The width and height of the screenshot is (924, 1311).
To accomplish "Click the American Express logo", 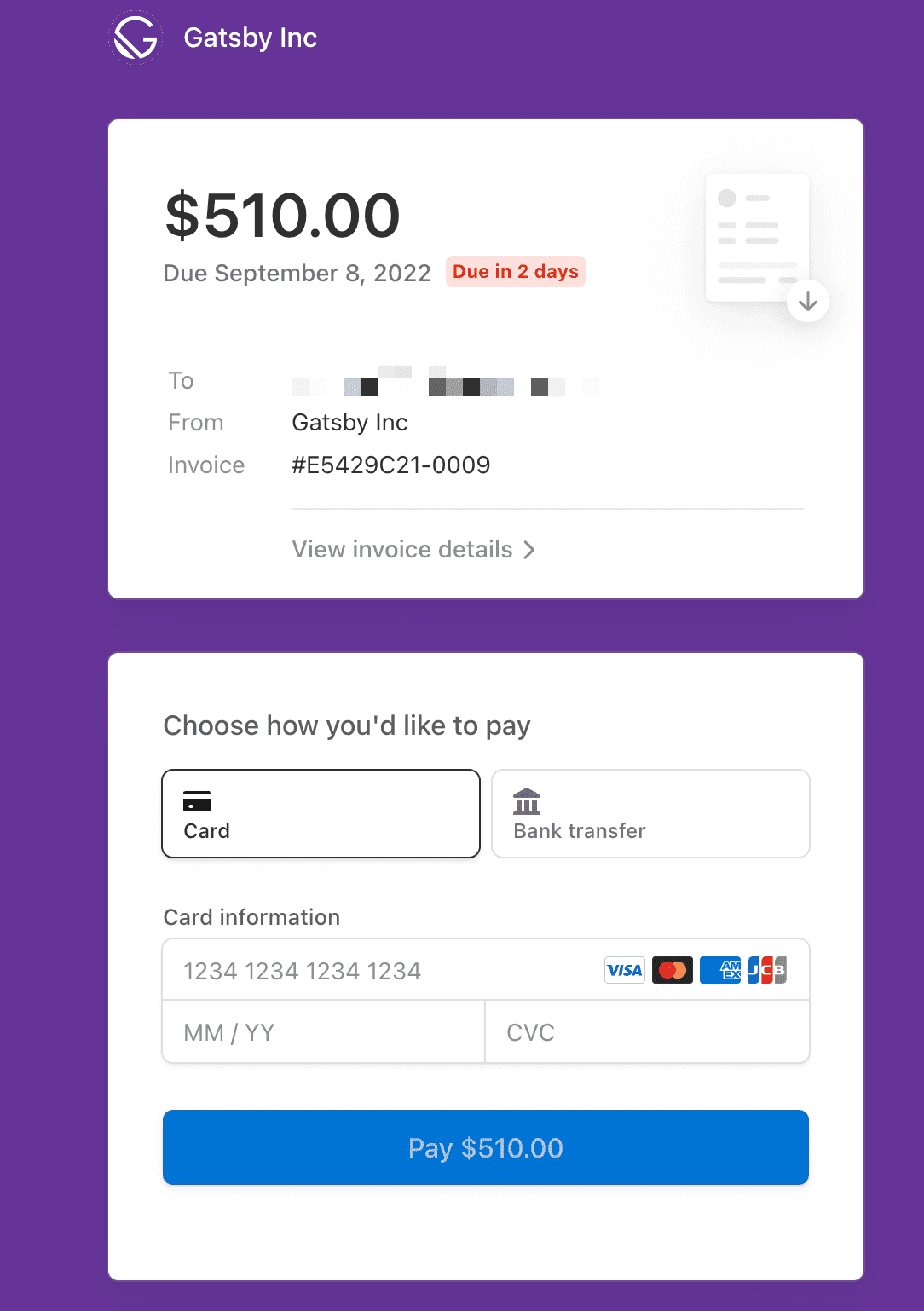I will pos(720,970).
